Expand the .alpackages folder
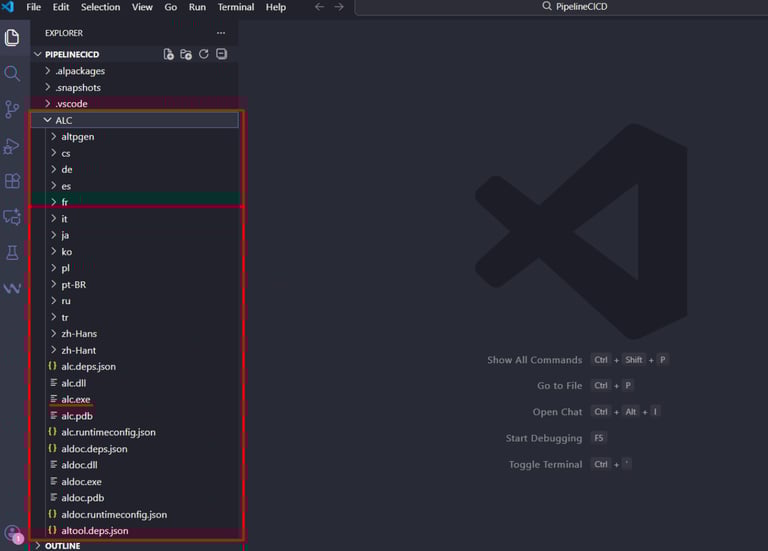This screenshot has height=551, width=768. 135,71
